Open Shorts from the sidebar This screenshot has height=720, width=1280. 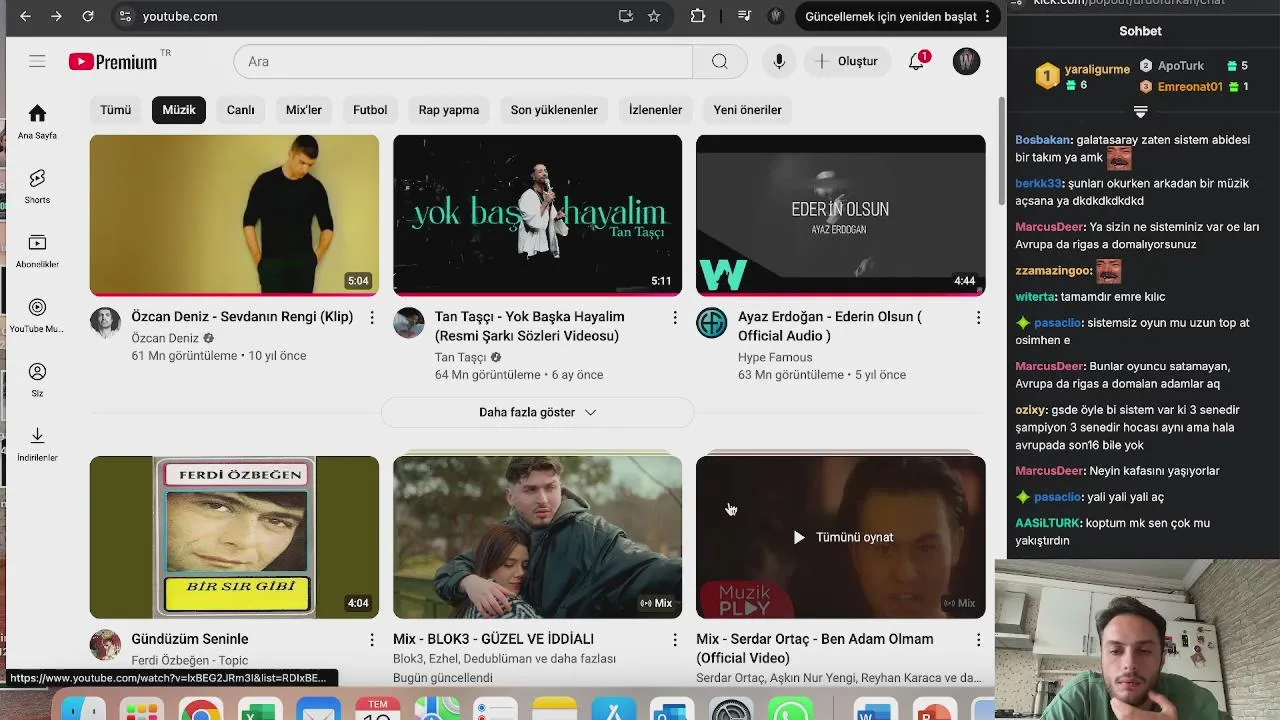pos(37,186)
